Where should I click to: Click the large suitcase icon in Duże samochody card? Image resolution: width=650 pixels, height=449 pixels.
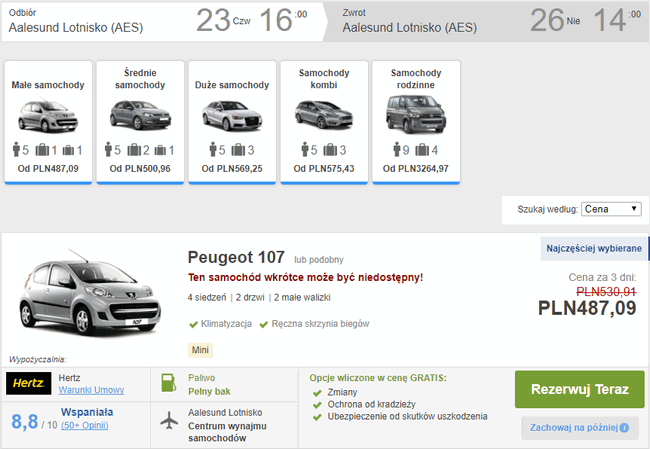(x=238, y=150)
